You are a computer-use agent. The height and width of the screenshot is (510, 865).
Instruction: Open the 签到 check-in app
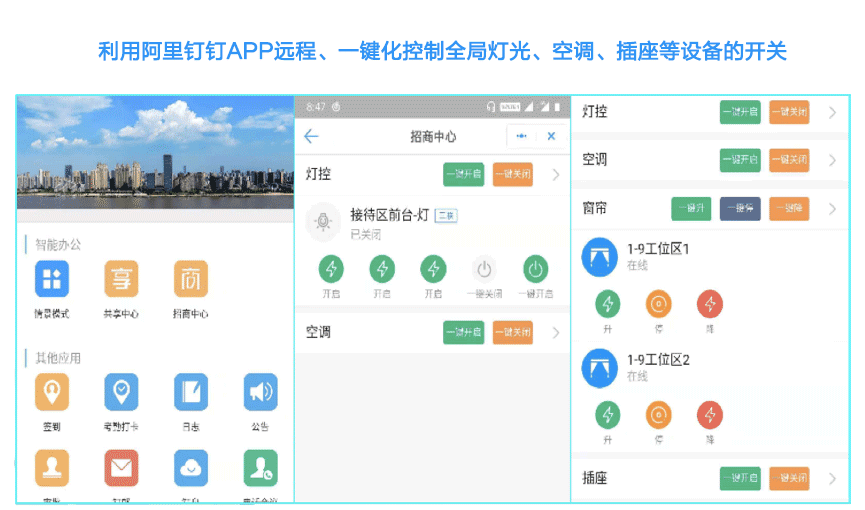tap(52, 392)
